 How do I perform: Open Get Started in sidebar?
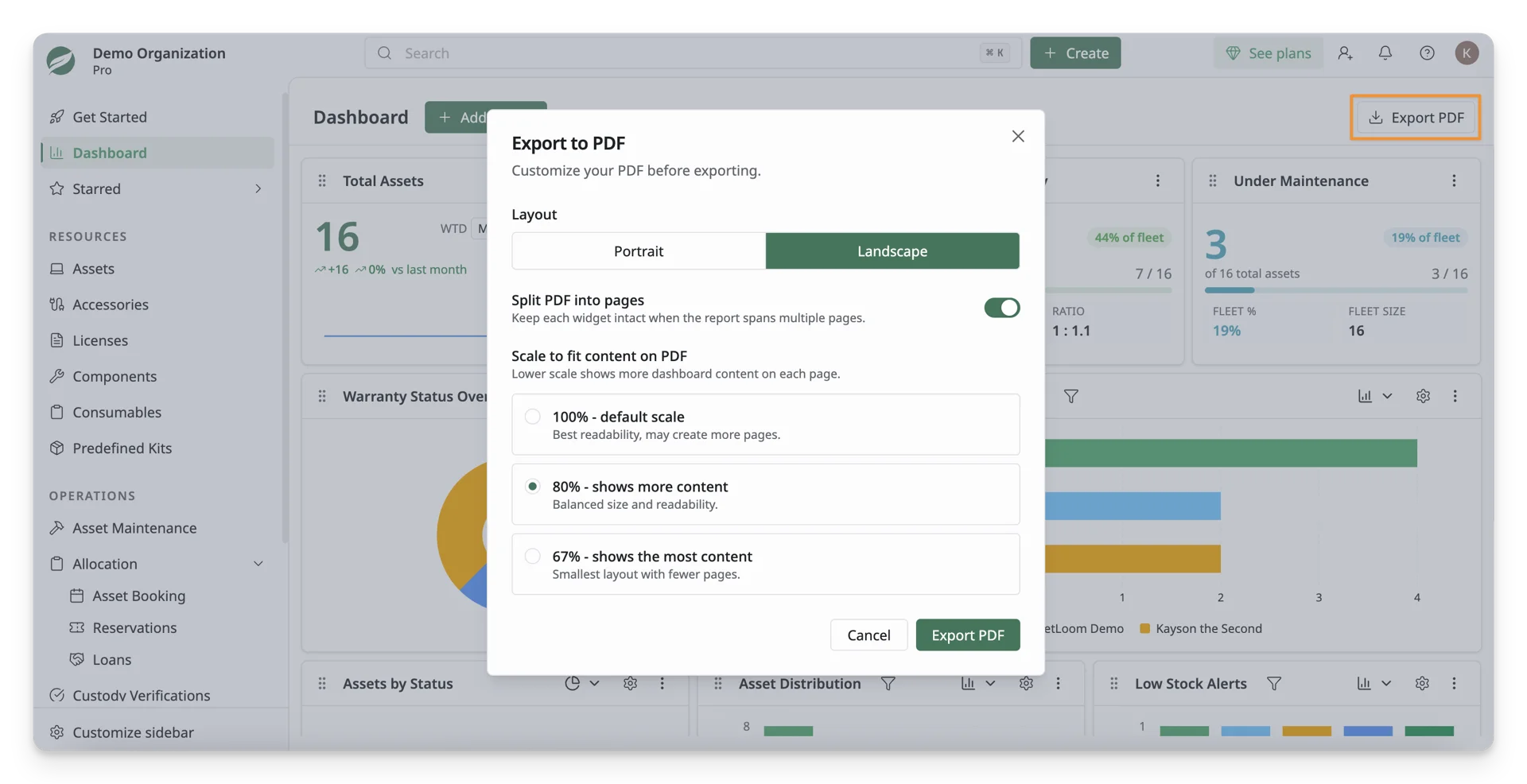(157, 117)
